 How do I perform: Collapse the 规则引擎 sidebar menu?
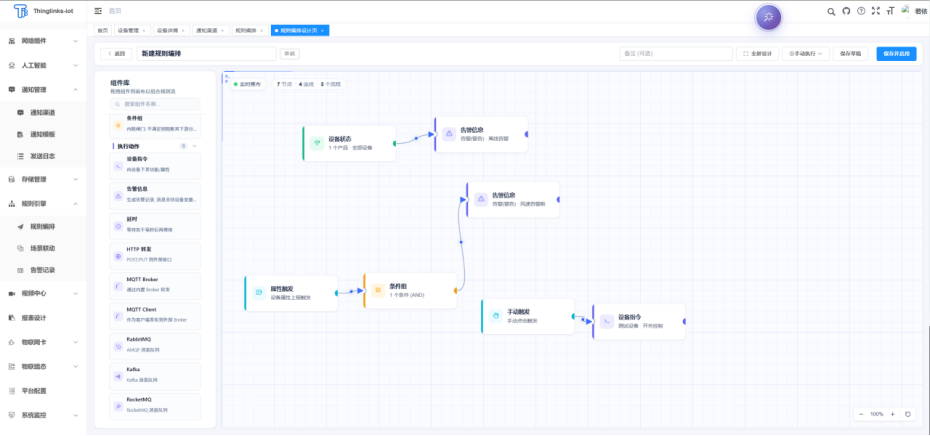tap(43, 203)
